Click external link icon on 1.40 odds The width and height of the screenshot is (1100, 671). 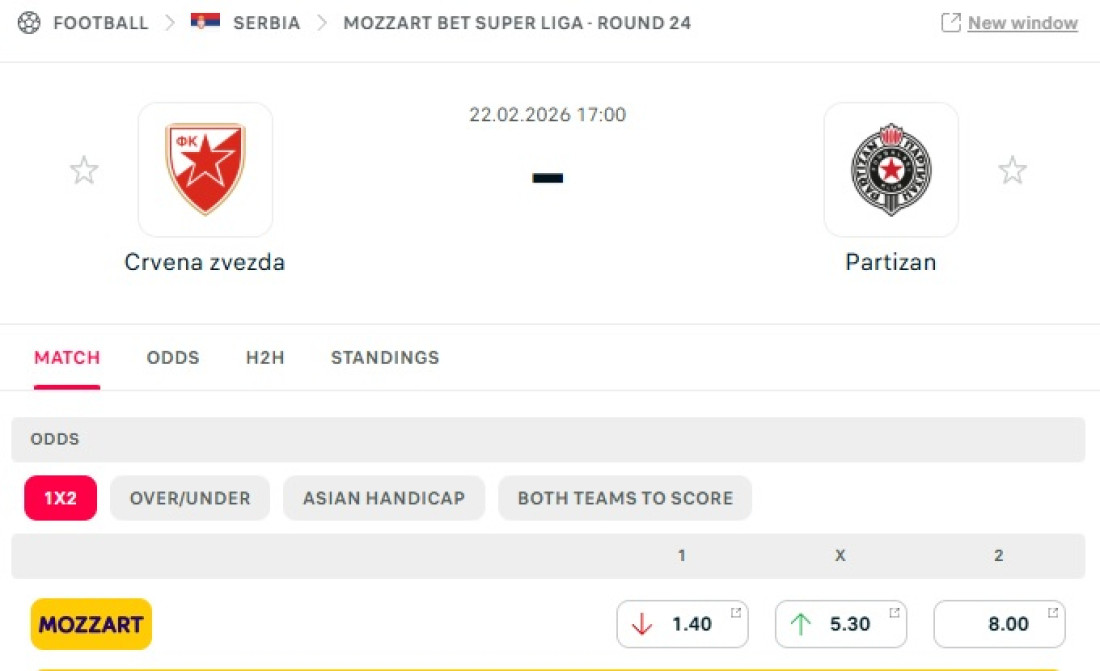click(736, 613)
